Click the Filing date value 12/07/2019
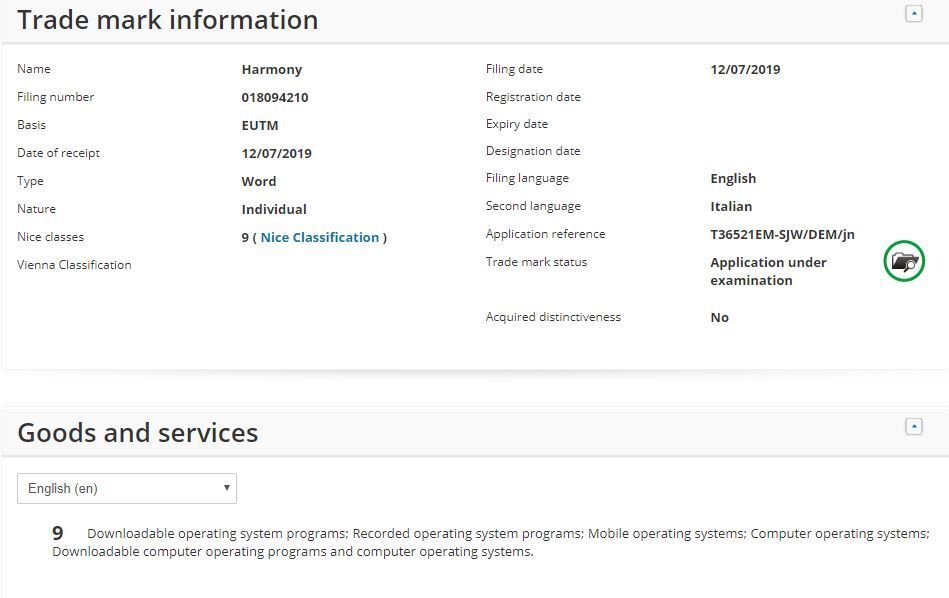949x598 pixels. pyautogui.click(x=745, y=69)
